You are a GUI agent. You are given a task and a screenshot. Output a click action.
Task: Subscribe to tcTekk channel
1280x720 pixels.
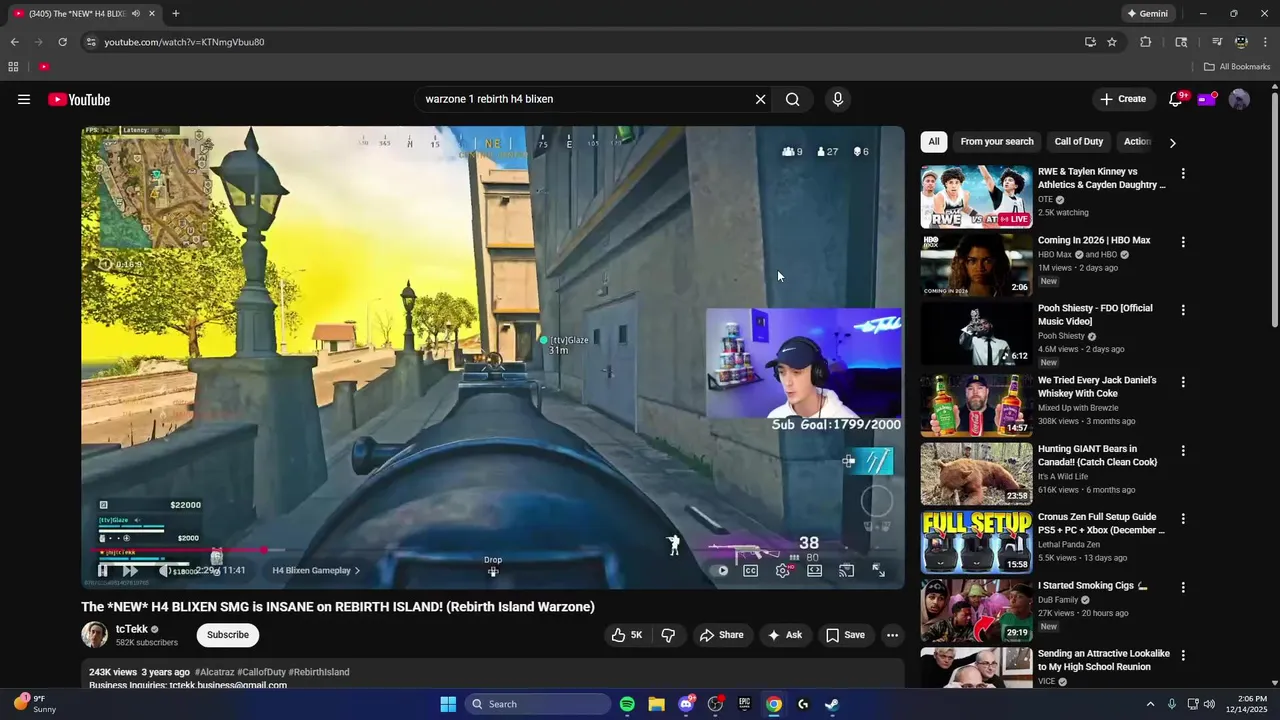pyautogui.click(x=228, y=635)
